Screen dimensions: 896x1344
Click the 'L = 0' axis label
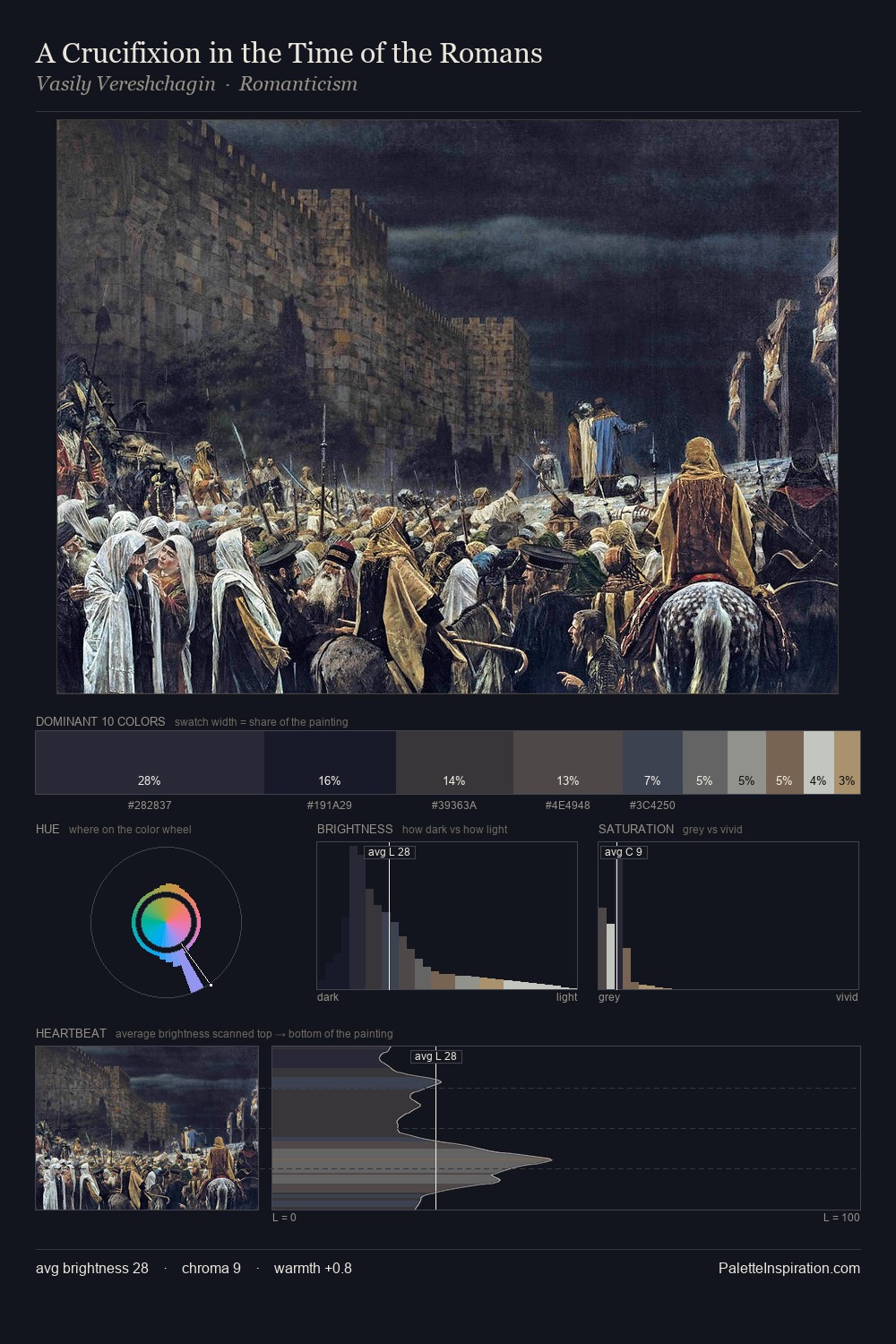[x=284, y=1218]
